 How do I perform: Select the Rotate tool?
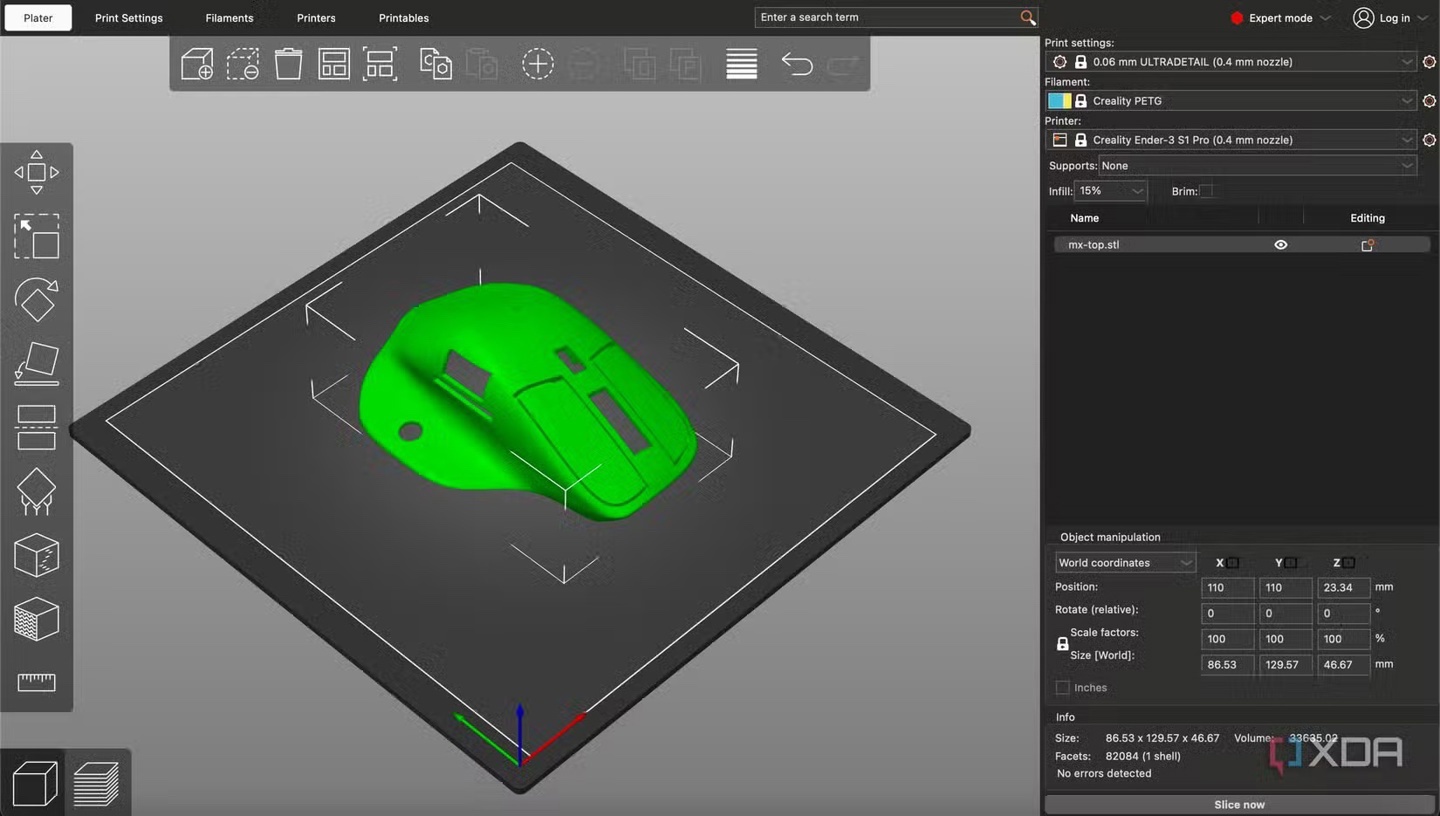click(36, 299)
